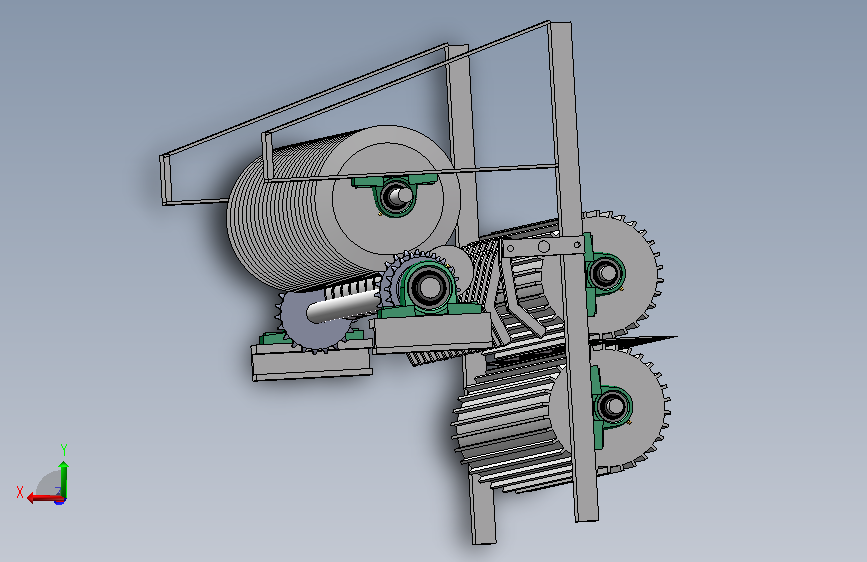Select the black pointed blade at the right
The width and height of the screenshot is (867, 562).
pyautogui.click(x=636, y=341)
